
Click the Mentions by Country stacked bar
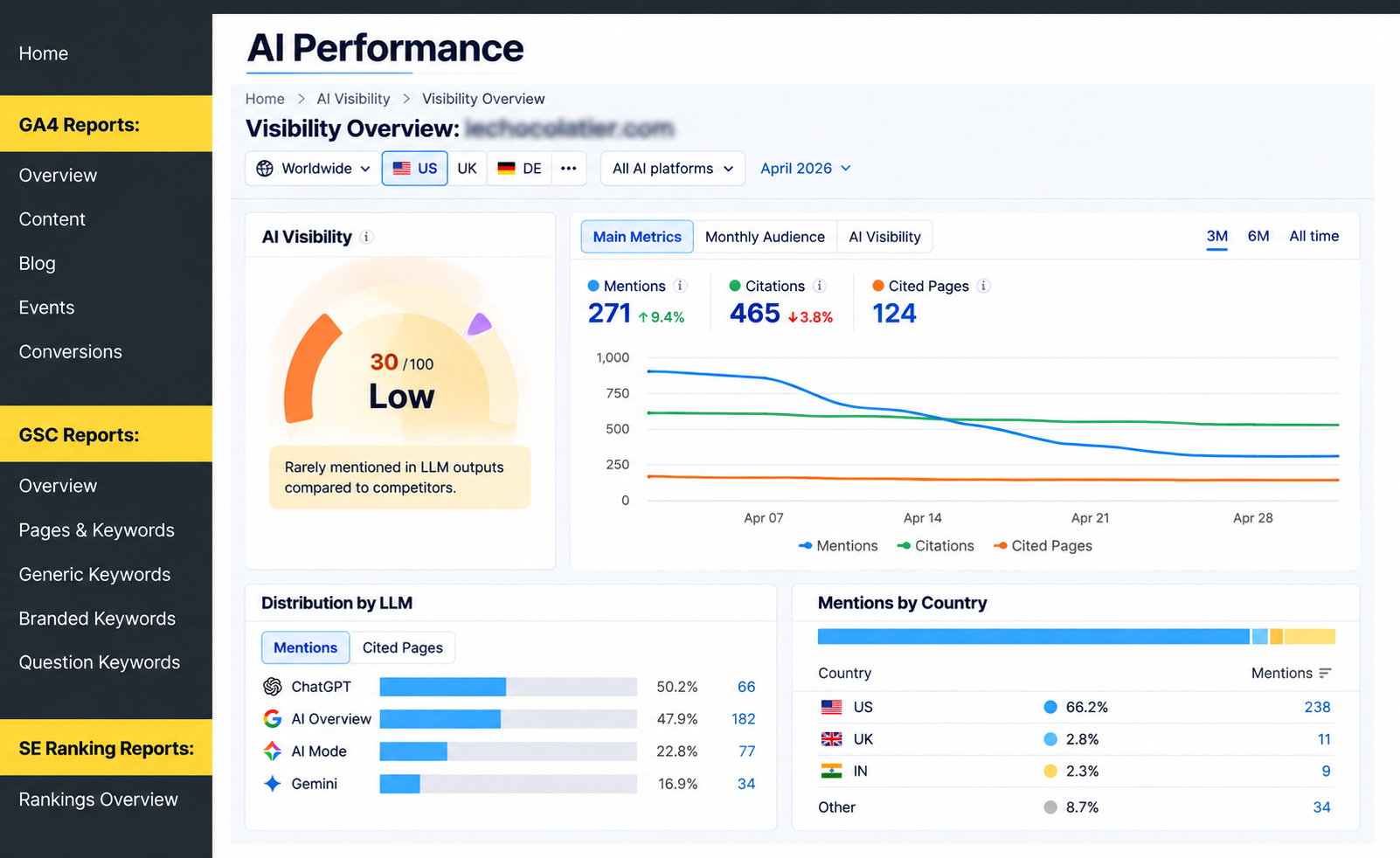[x=1076, y=636]
